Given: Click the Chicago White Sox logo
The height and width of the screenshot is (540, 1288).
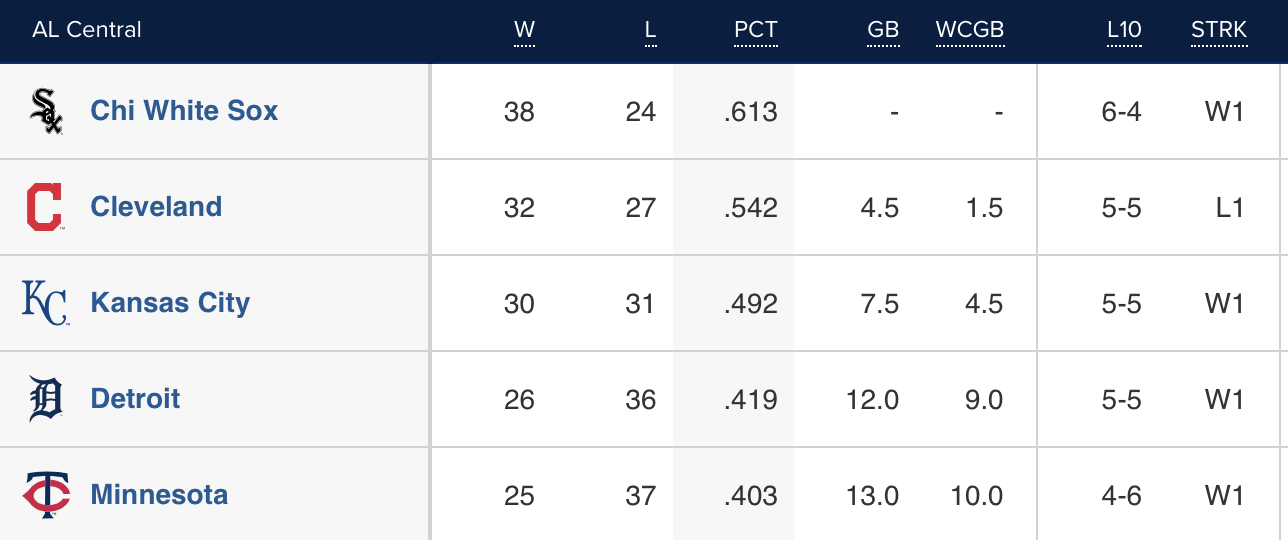Looking at the screenshot, I should (46, 111).
